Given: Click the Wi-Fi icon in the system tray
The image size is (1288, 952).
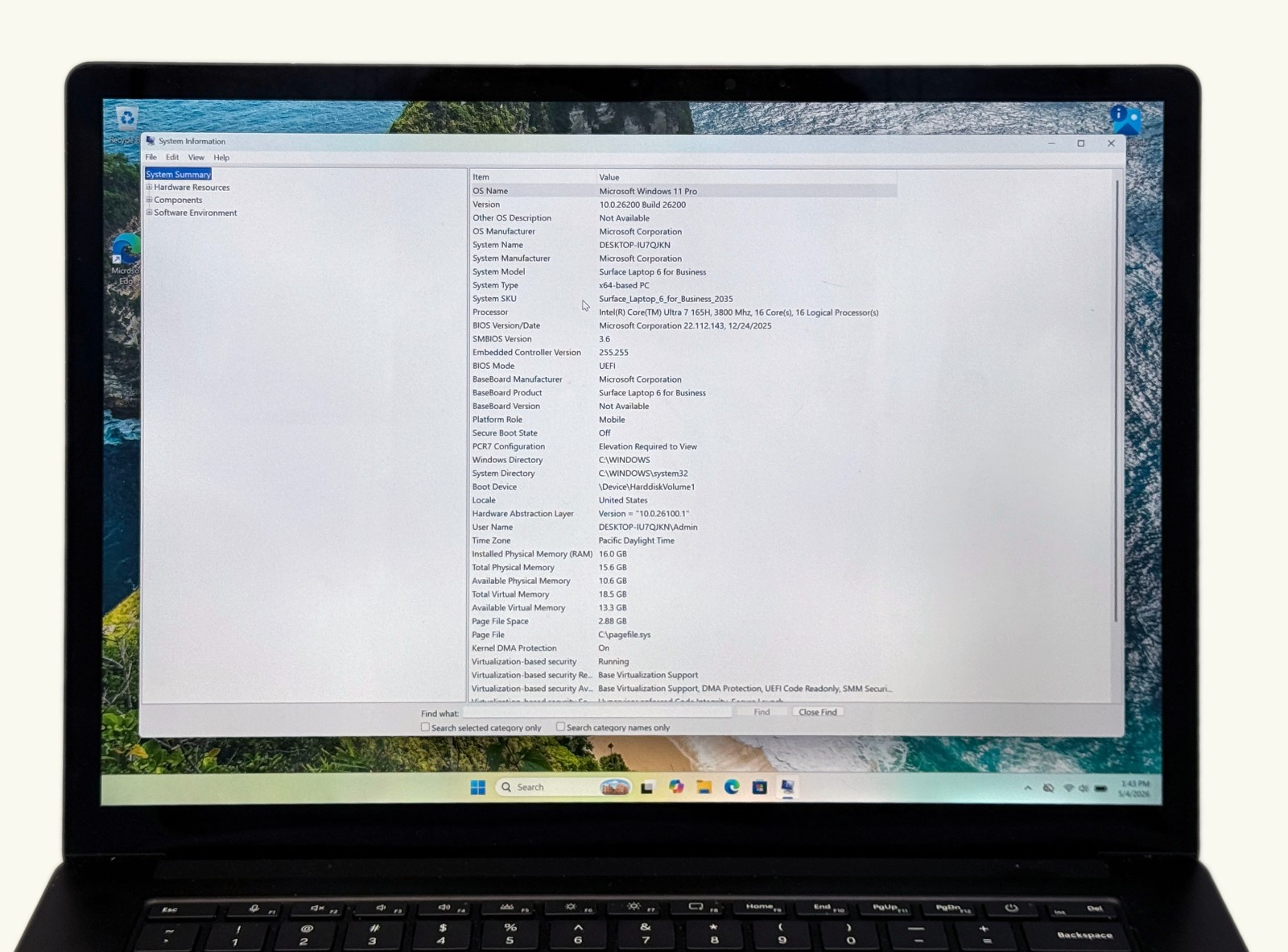Looking at the screenshot, I should pyautogui.click(x=1068, y=789).
